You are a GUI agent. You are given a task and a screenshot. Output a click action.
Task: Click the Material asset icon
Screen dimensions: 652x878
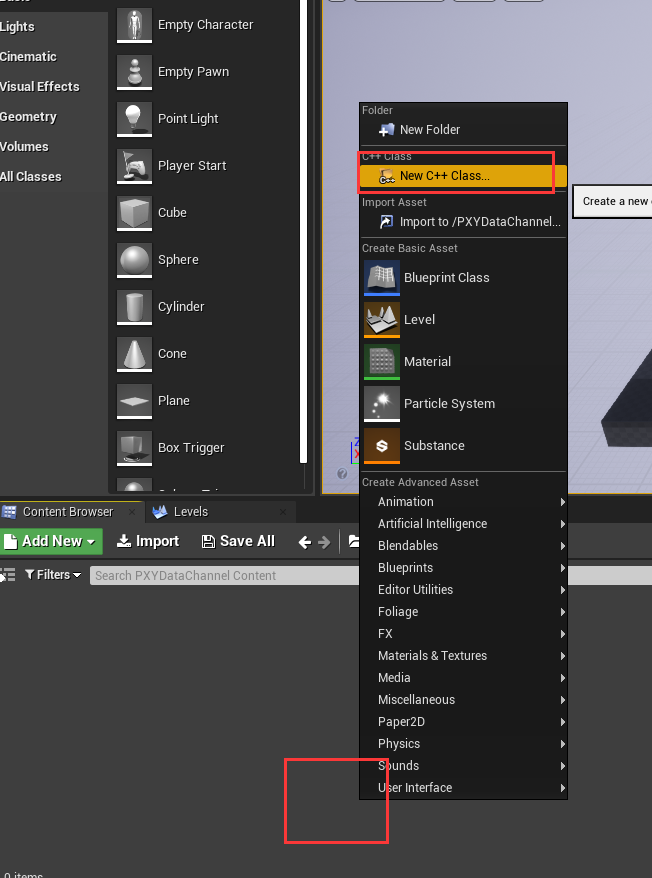pyautogui.click(x=382, y=362)
